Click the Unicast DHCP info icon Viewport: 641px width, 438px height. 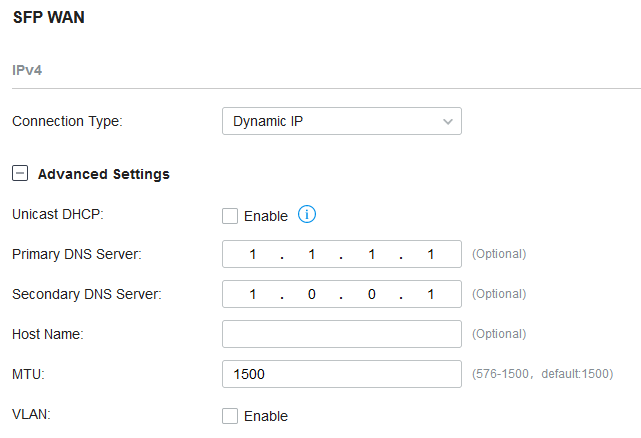pyautogui.click(x=307, y=215)
